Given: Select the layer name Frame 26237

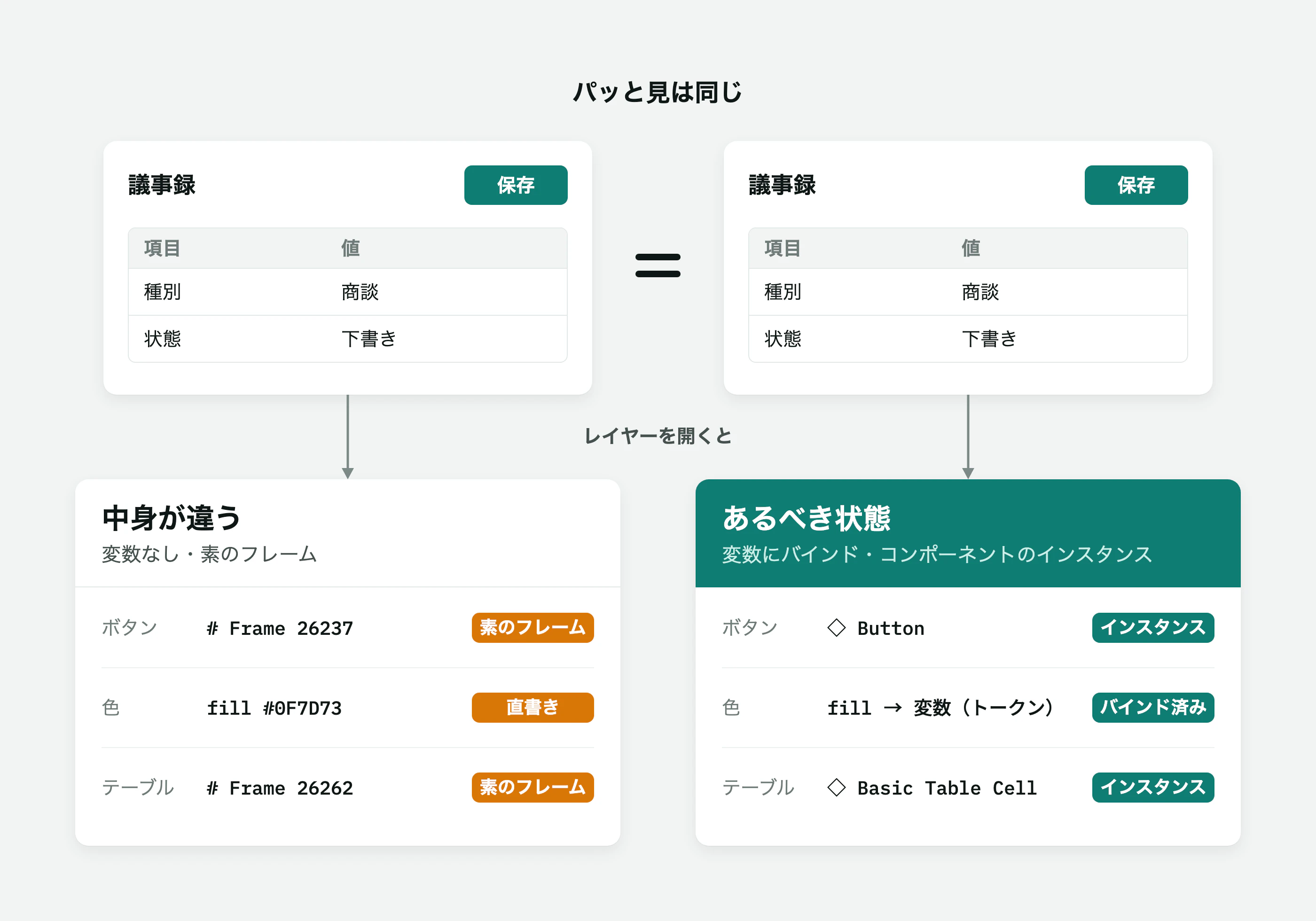Looking at the screenshot, I should point(291,628).
